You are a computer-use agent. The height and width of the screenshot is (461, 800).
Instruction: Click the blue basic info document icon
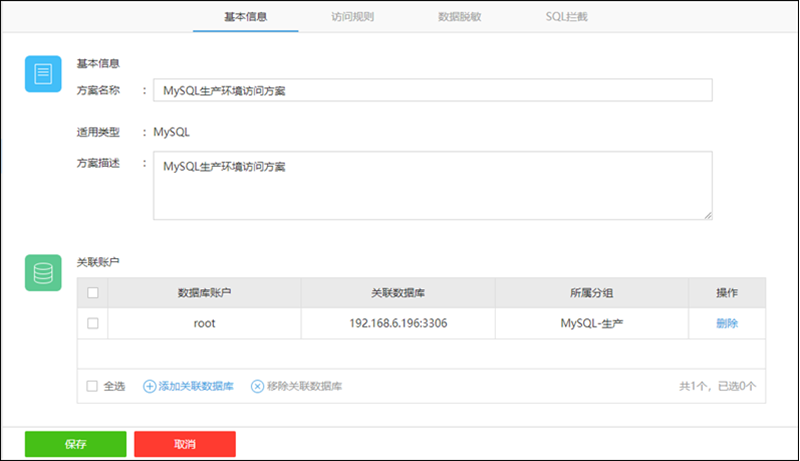[x=44, y=74]
